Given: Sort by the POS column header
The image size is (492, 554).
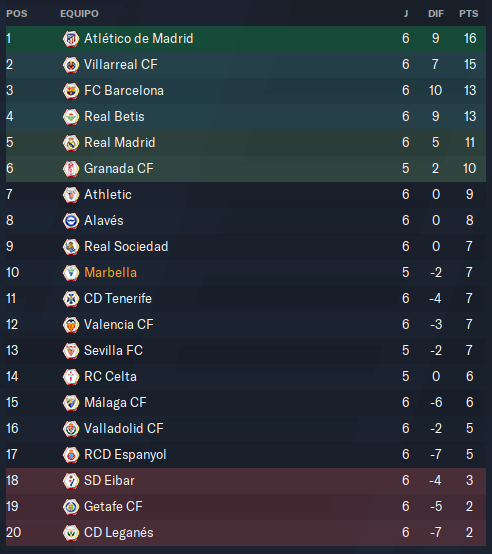Looking at the screenshot, I should pyautogui.click(x=17, y=14).
